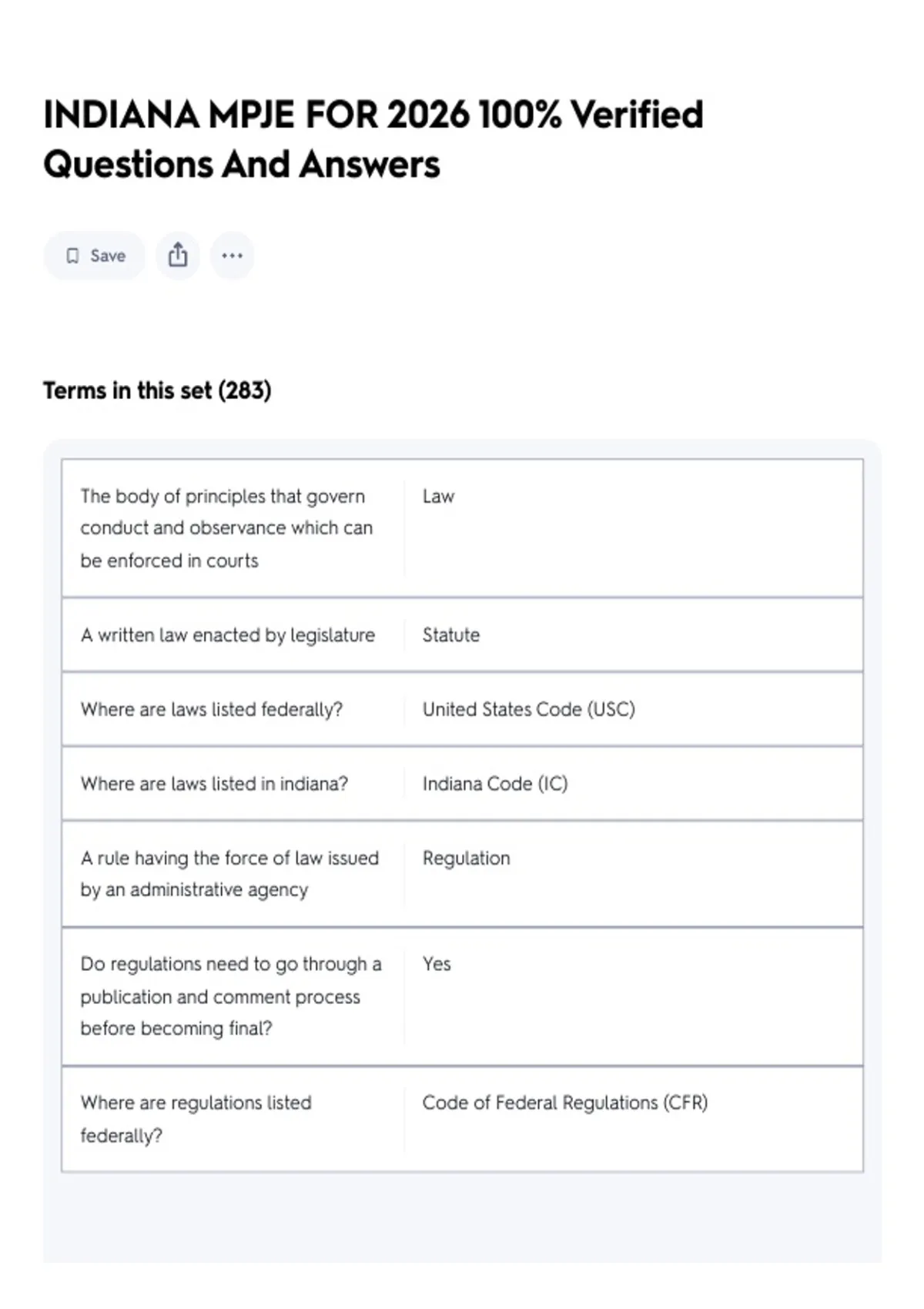Image resolution: width=924 pixels, height=1309 pixels.
Task: Select the publication and comment process question
Action: [x=231, y=996]
